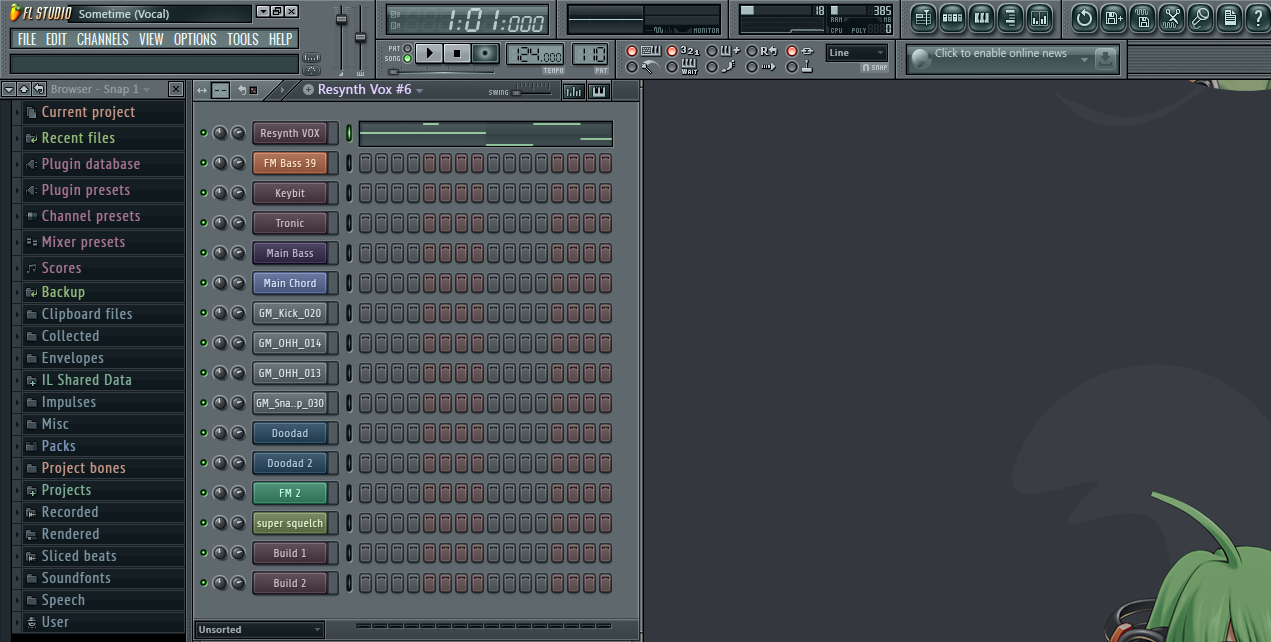Image resolution: width=1271 pixels, height=642 pixels.
Task: Open the Step Sequencer window icon
Action: click(x=952, y=18)
